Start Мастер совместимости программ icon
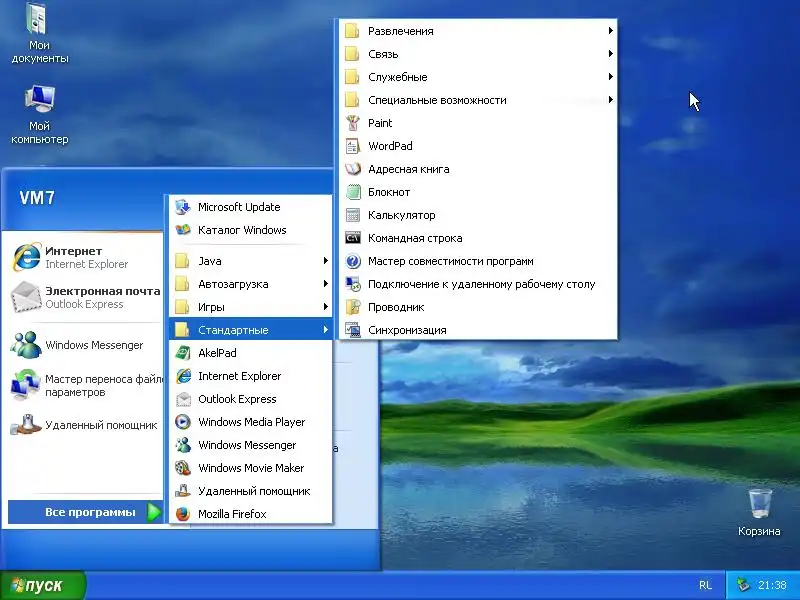The width and height of the screenshot is (800, 600). tap(353, 261)
